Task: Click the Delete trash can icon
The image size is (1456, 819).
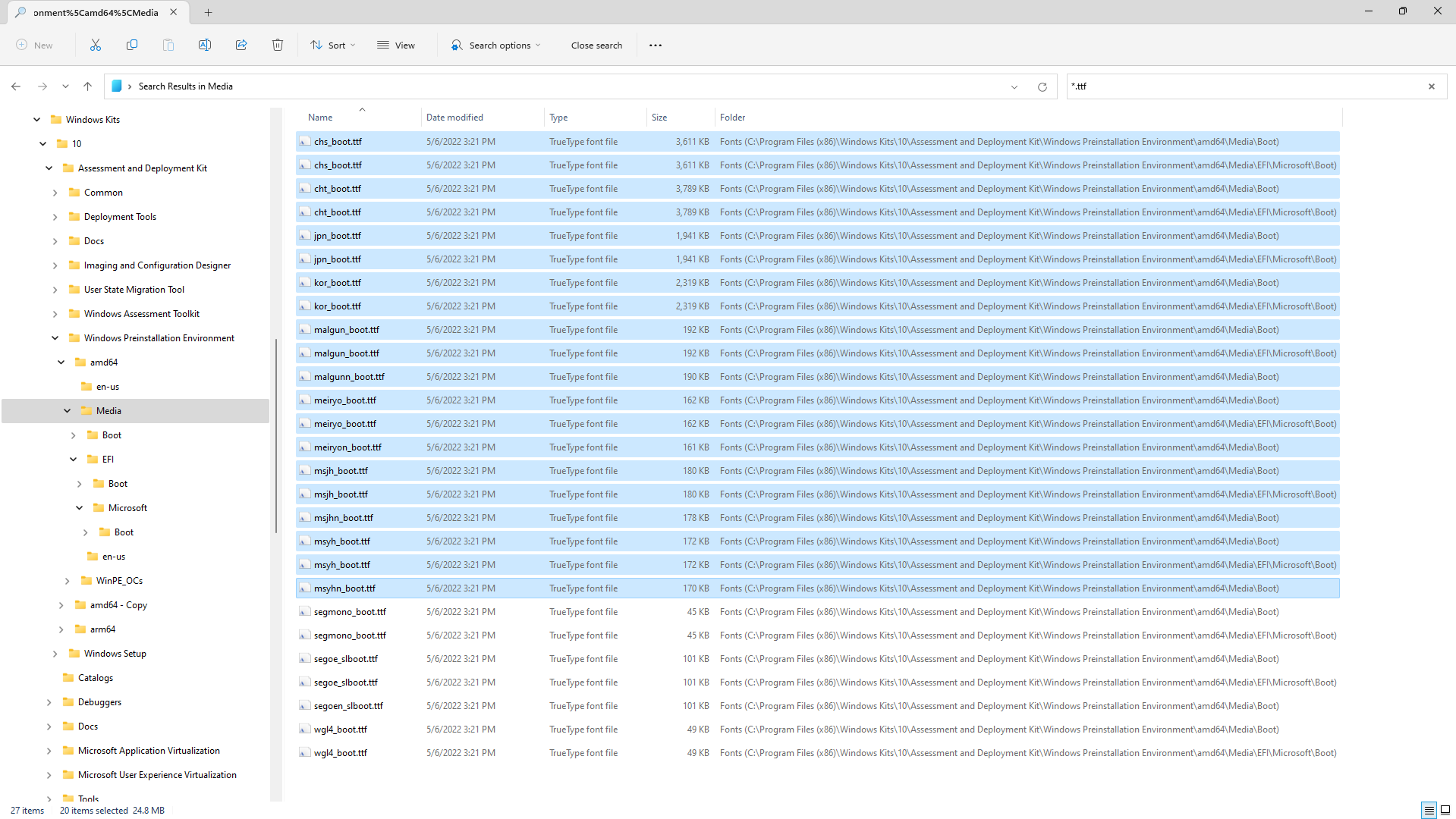Action: [278, 45]
